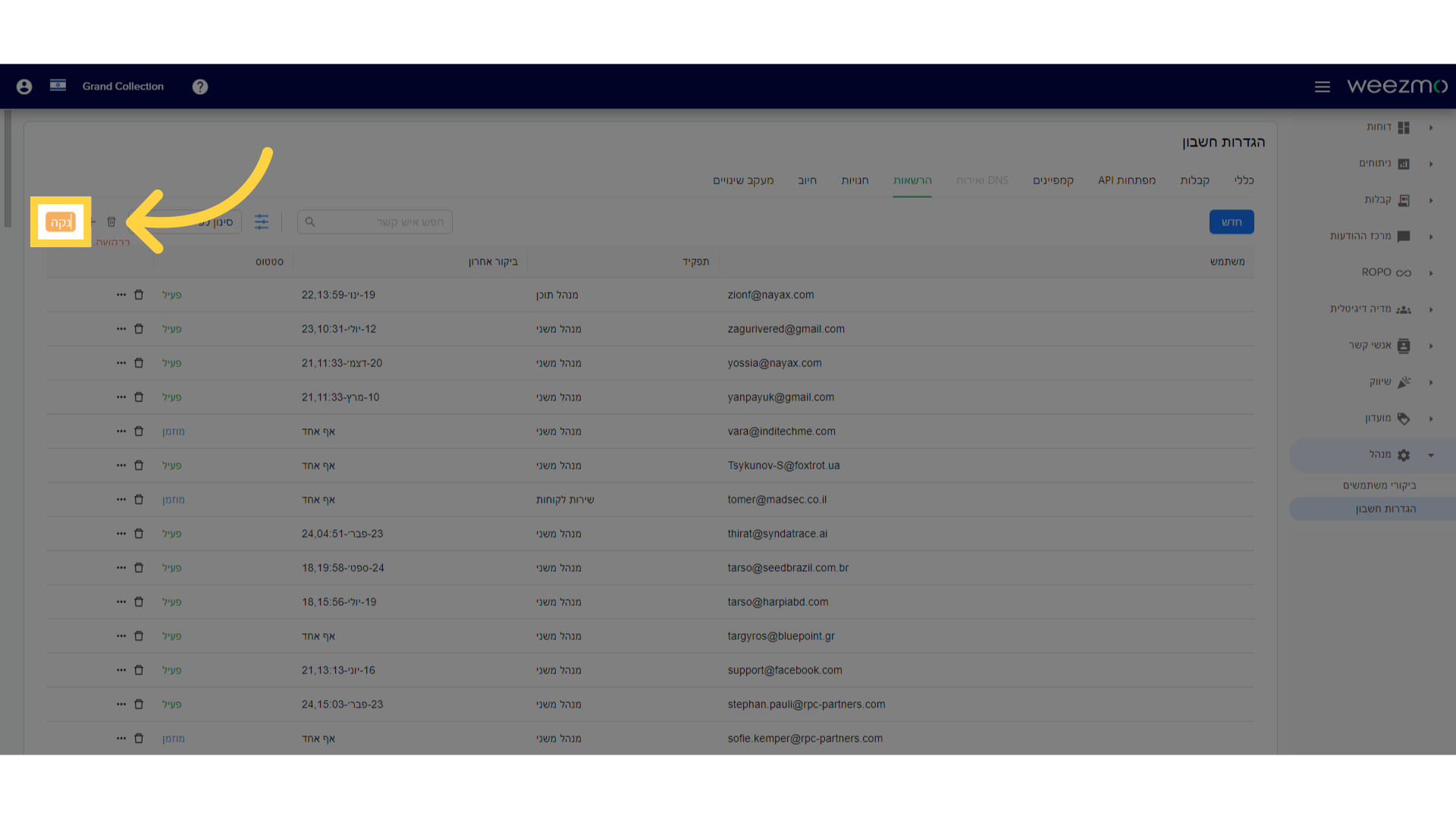The image size is (1456, 819).
Task: Open the filter sliders icon
Action: click(262, 221)
